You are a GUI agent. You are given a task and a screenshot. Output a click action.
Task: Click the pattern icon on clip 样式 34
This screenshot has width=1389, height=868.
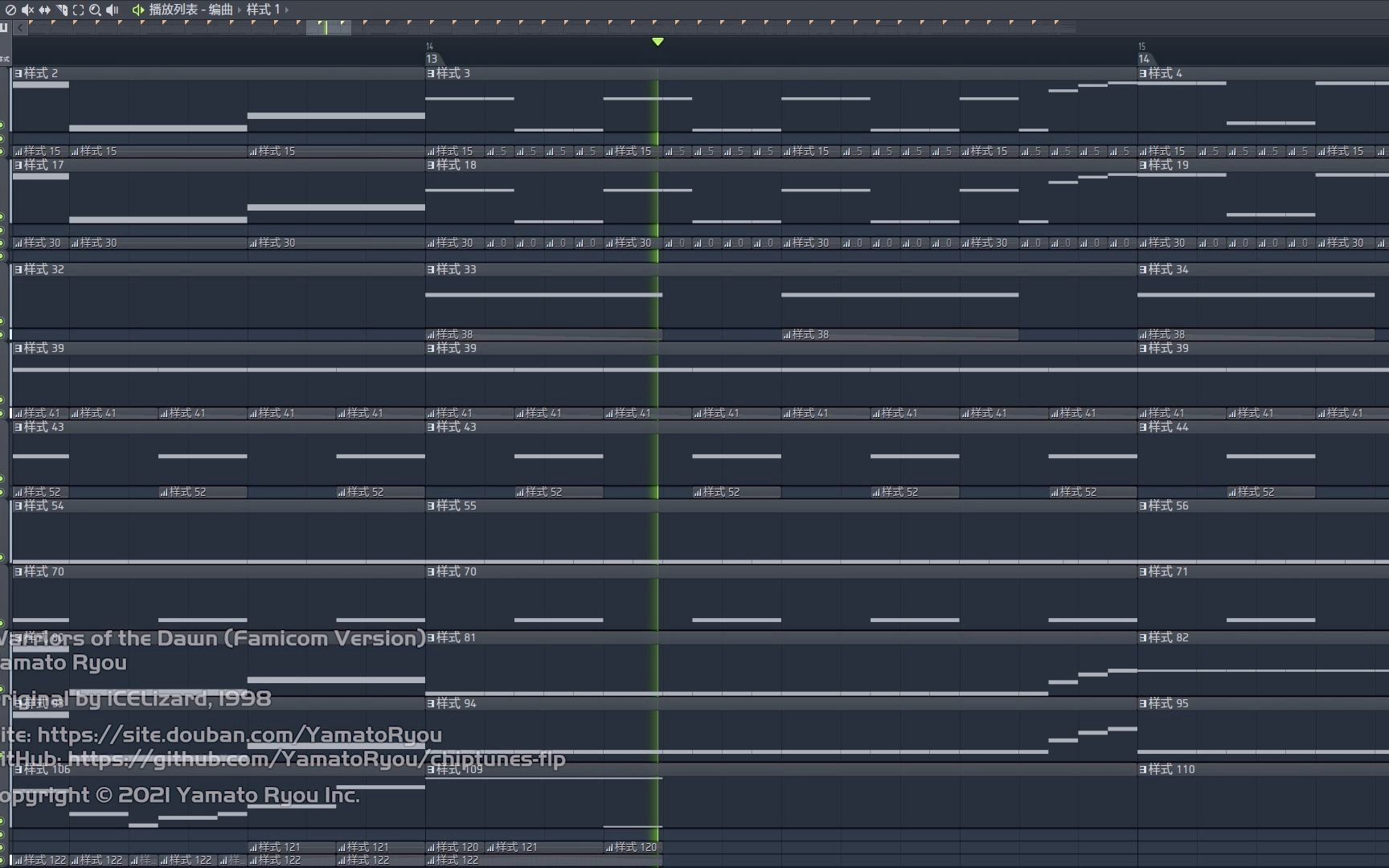(1143, 269)
